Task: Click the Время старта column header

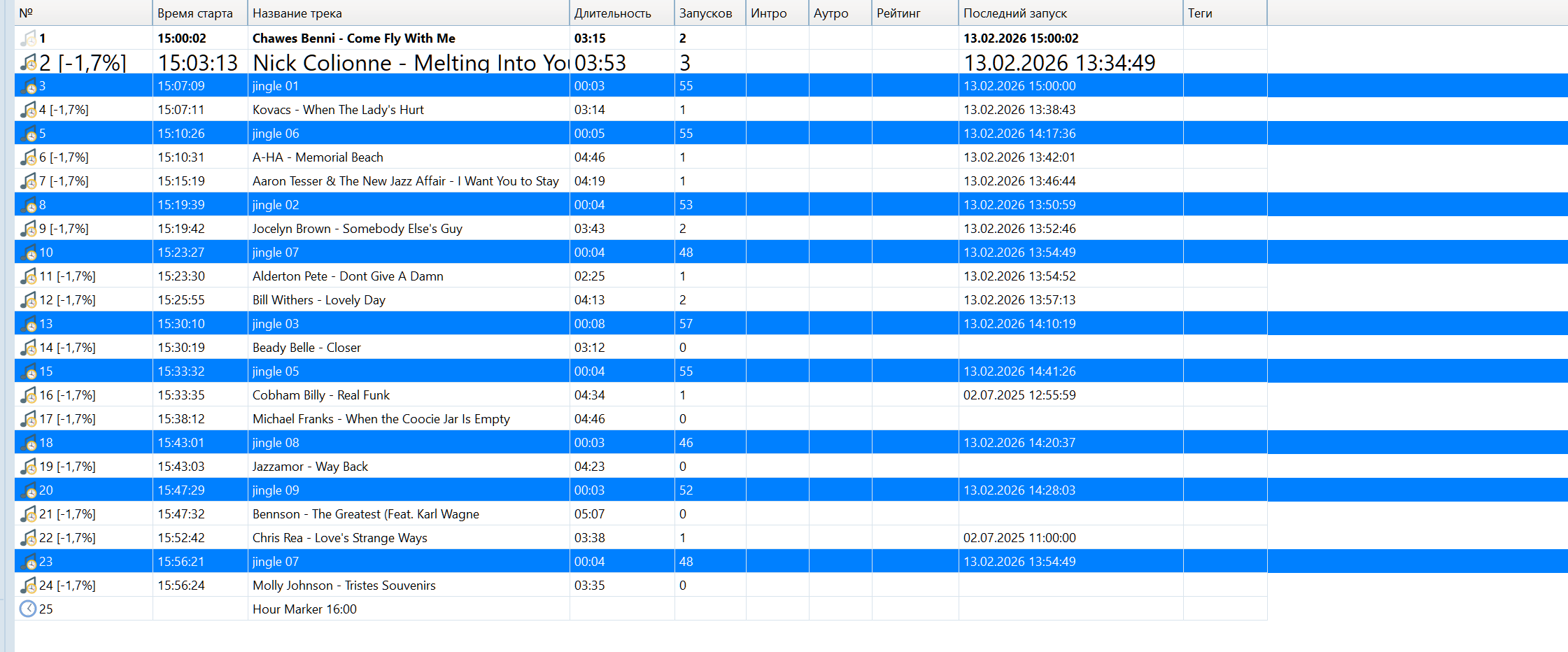Action: click(195, 13)
